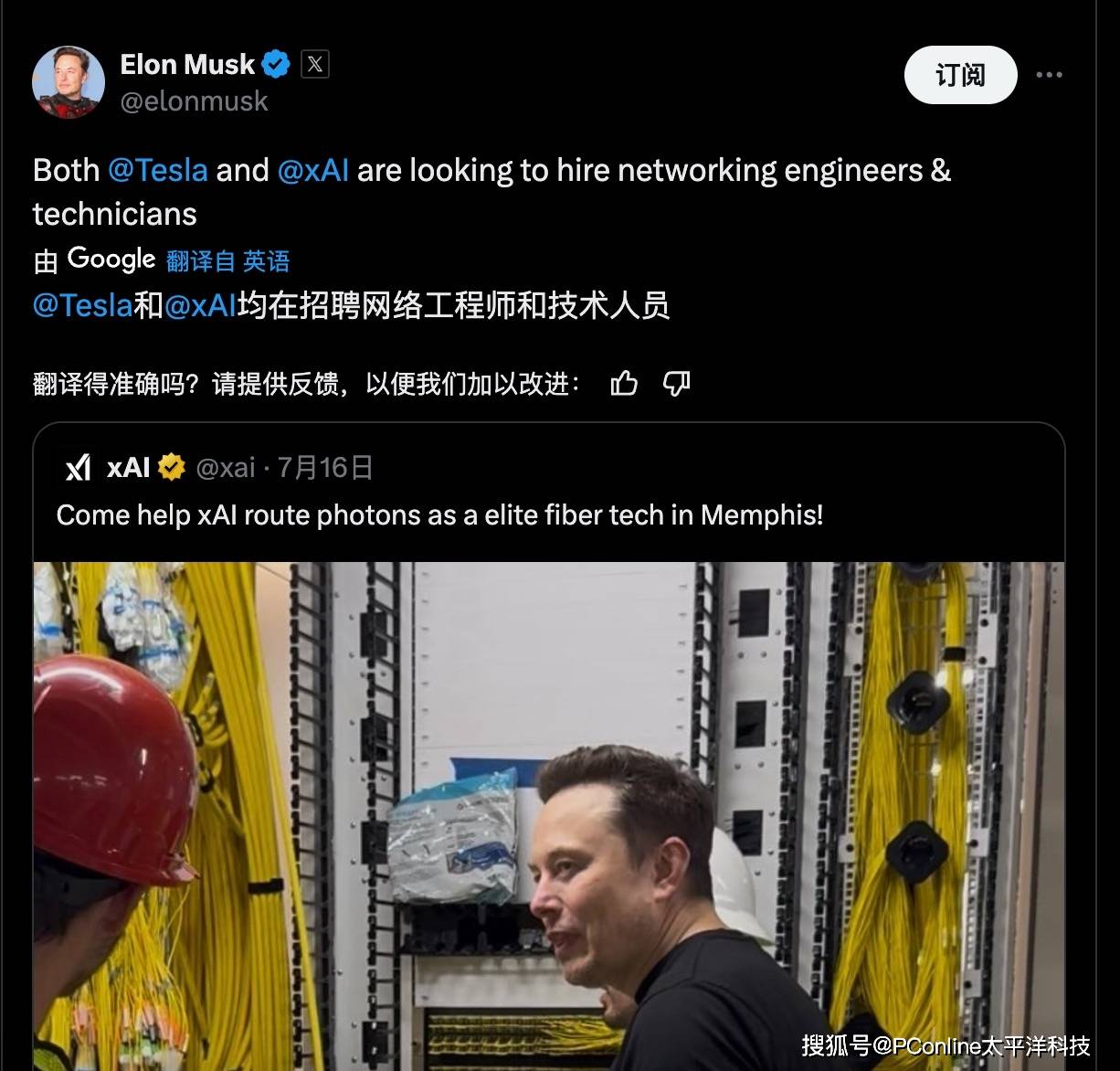The height and width of the screenshot is (1071, 1120).
Task: Click @Tesla in the Chinese translation
Action: (83, 305)
